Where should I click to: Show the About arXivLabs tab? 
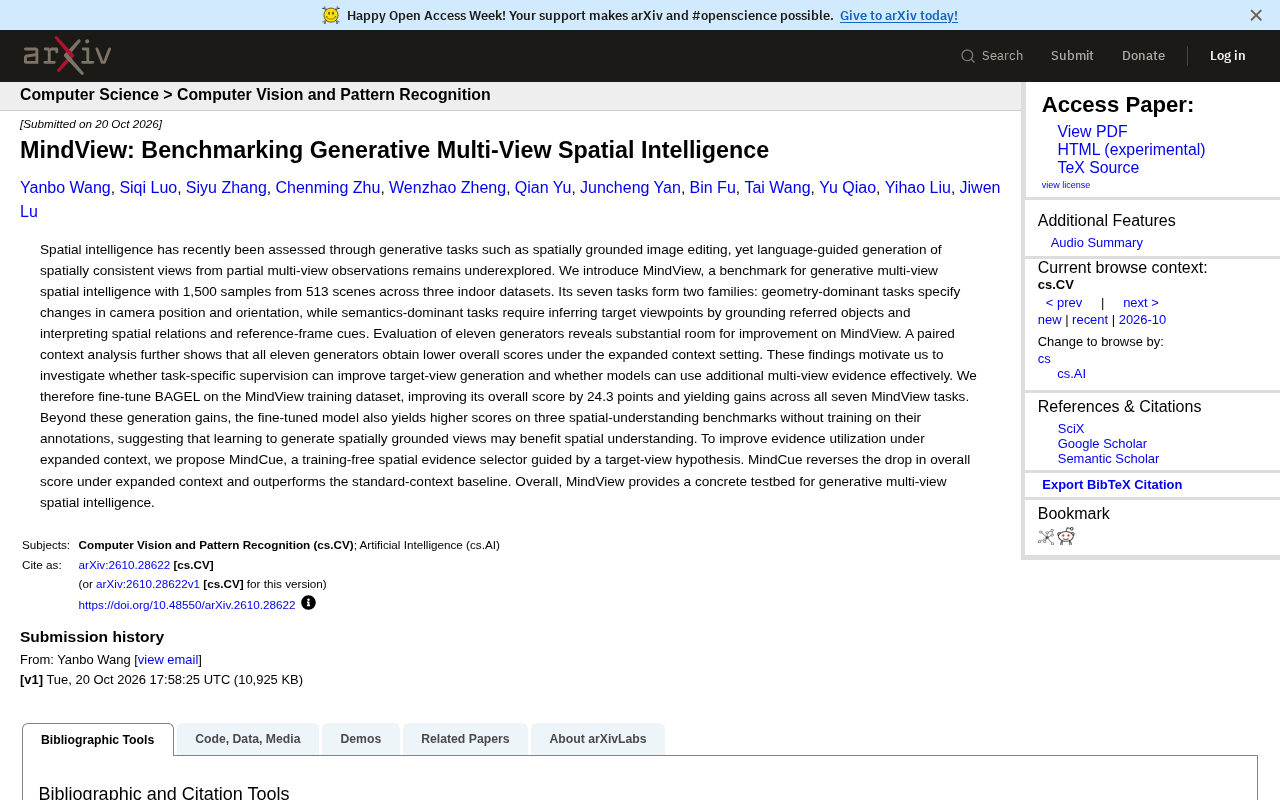pyautogui.click(x=598, y=739)
